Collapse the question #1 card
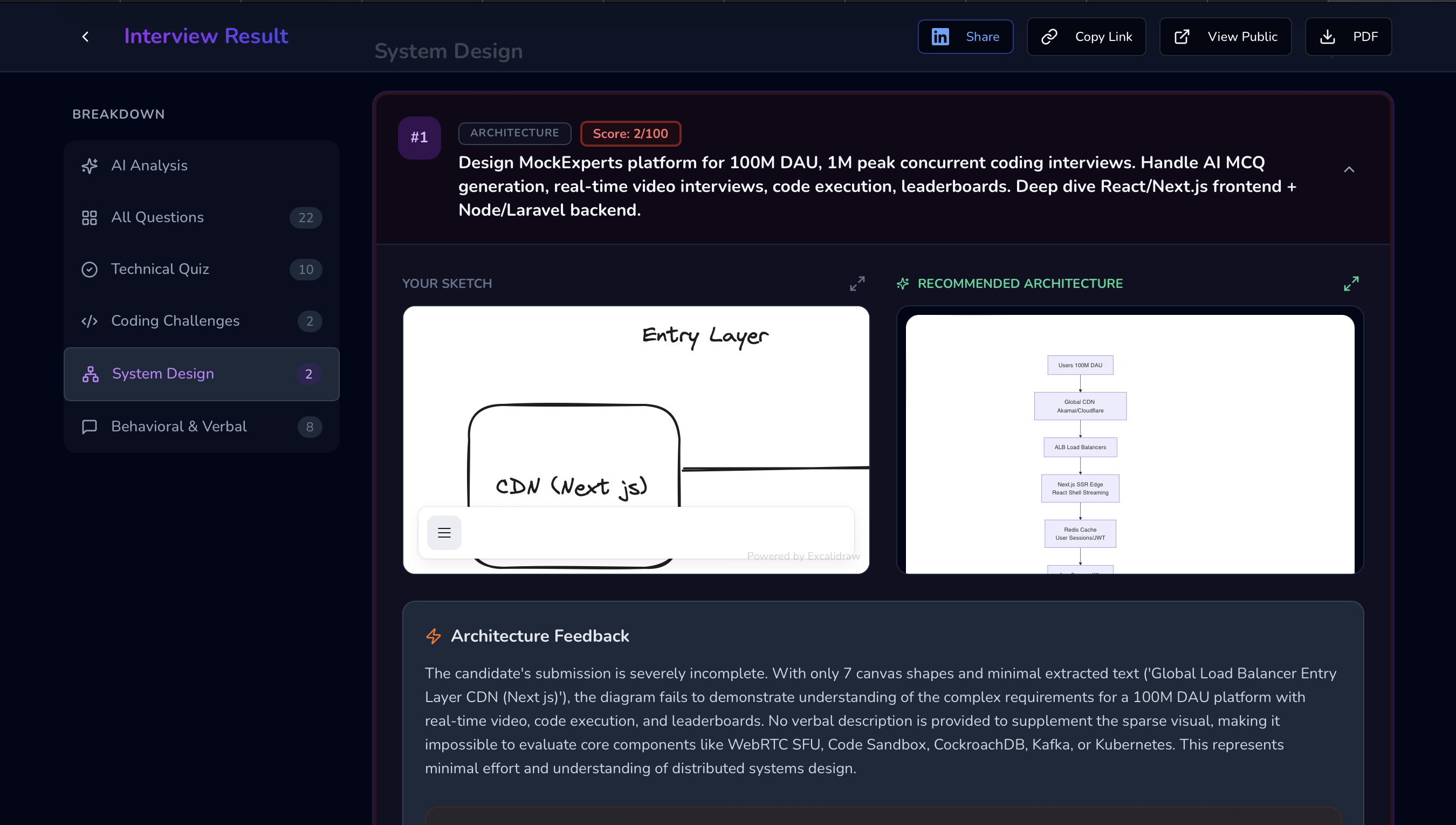This screenshot has height=825, width=1456. [x=1349, y=169]
